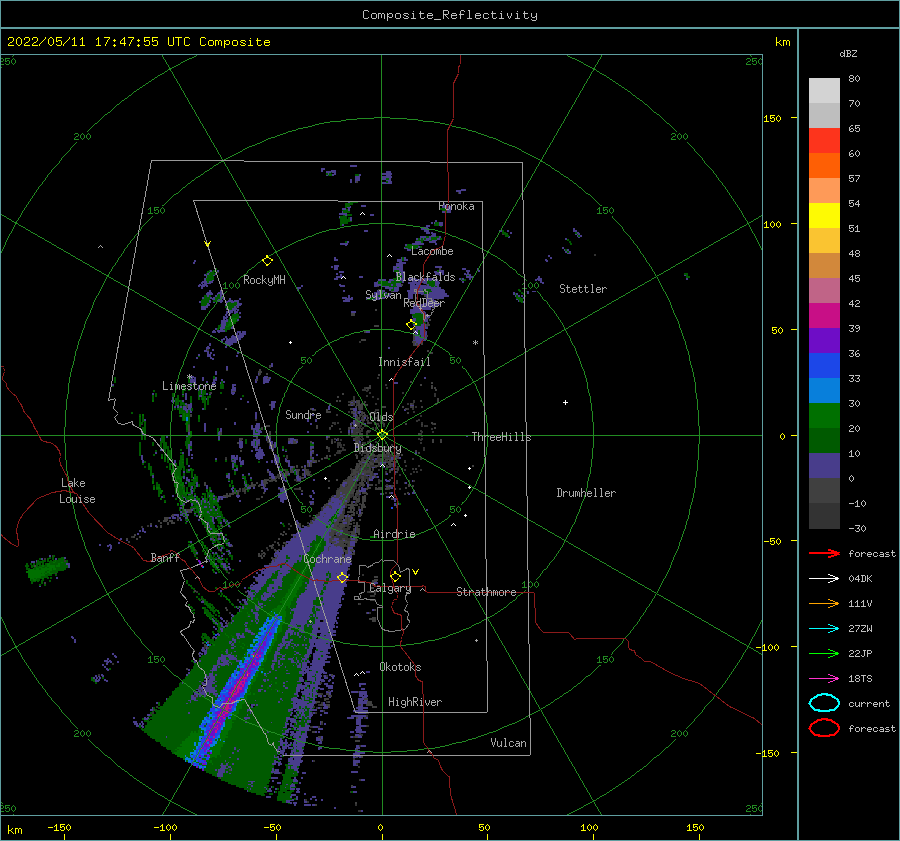The image size is (900, 841).
Task: Click the Didsbury city label
Action: point(378,448)
